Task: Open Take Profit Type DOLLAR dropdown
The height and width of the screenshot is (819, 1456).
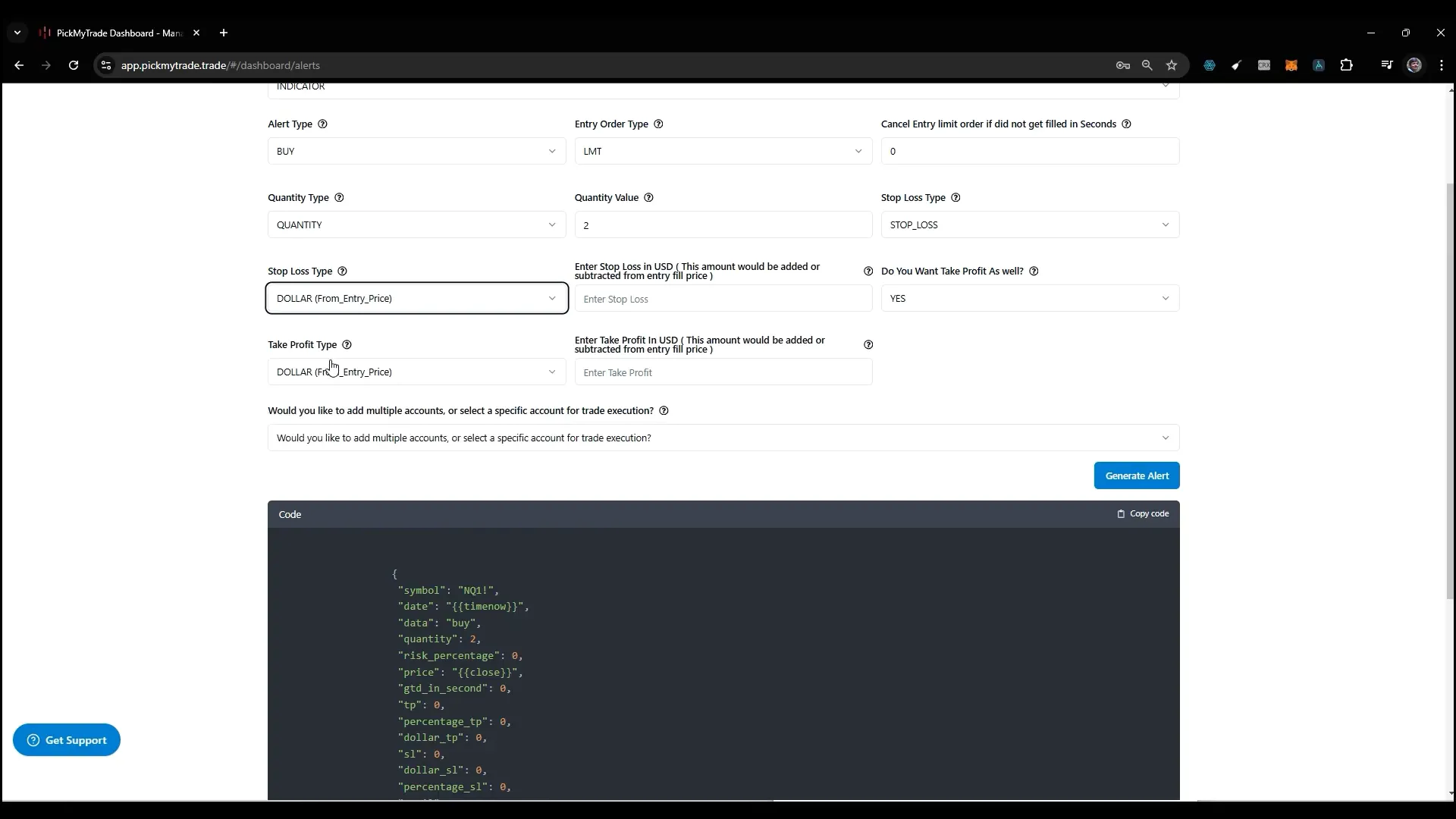Action: coord(416,372)
